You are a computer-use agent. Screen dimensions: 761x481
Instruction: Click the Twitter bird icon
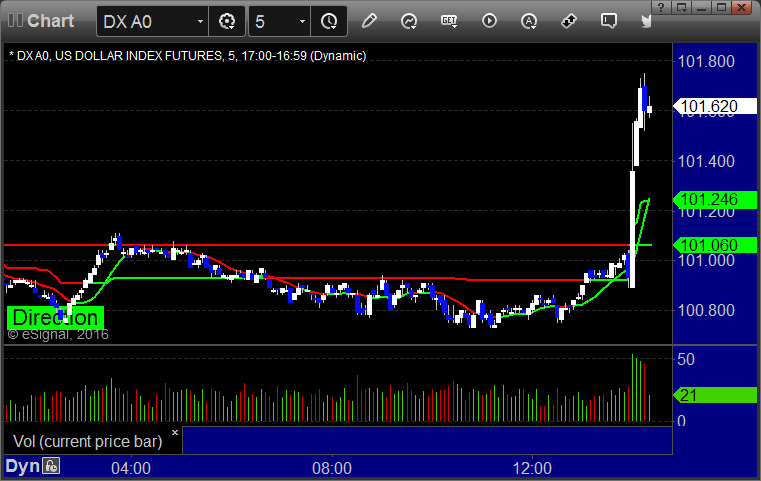[x=647, y=21]
